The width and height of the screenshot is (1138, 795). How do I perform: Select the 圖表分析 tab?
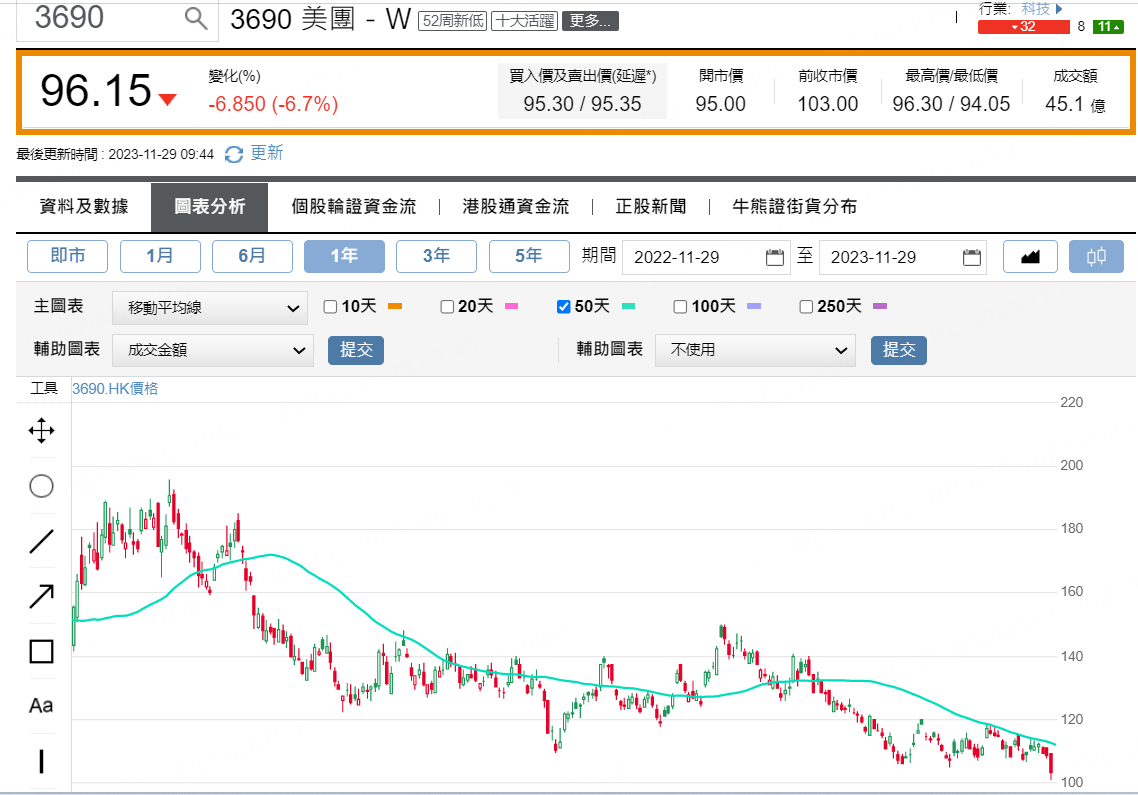click(210, 207)
